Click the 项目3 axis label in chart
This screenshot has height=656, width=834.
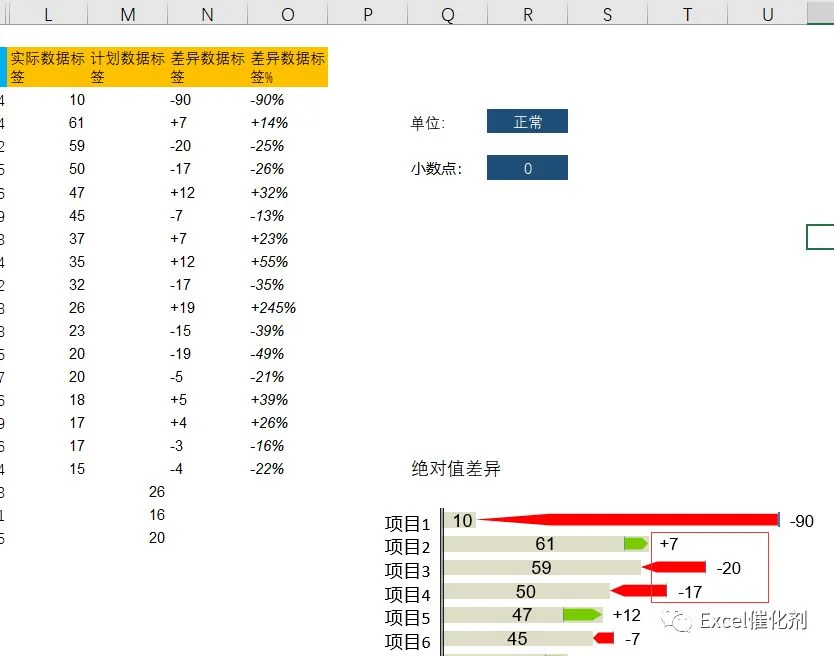pos(407,570)
